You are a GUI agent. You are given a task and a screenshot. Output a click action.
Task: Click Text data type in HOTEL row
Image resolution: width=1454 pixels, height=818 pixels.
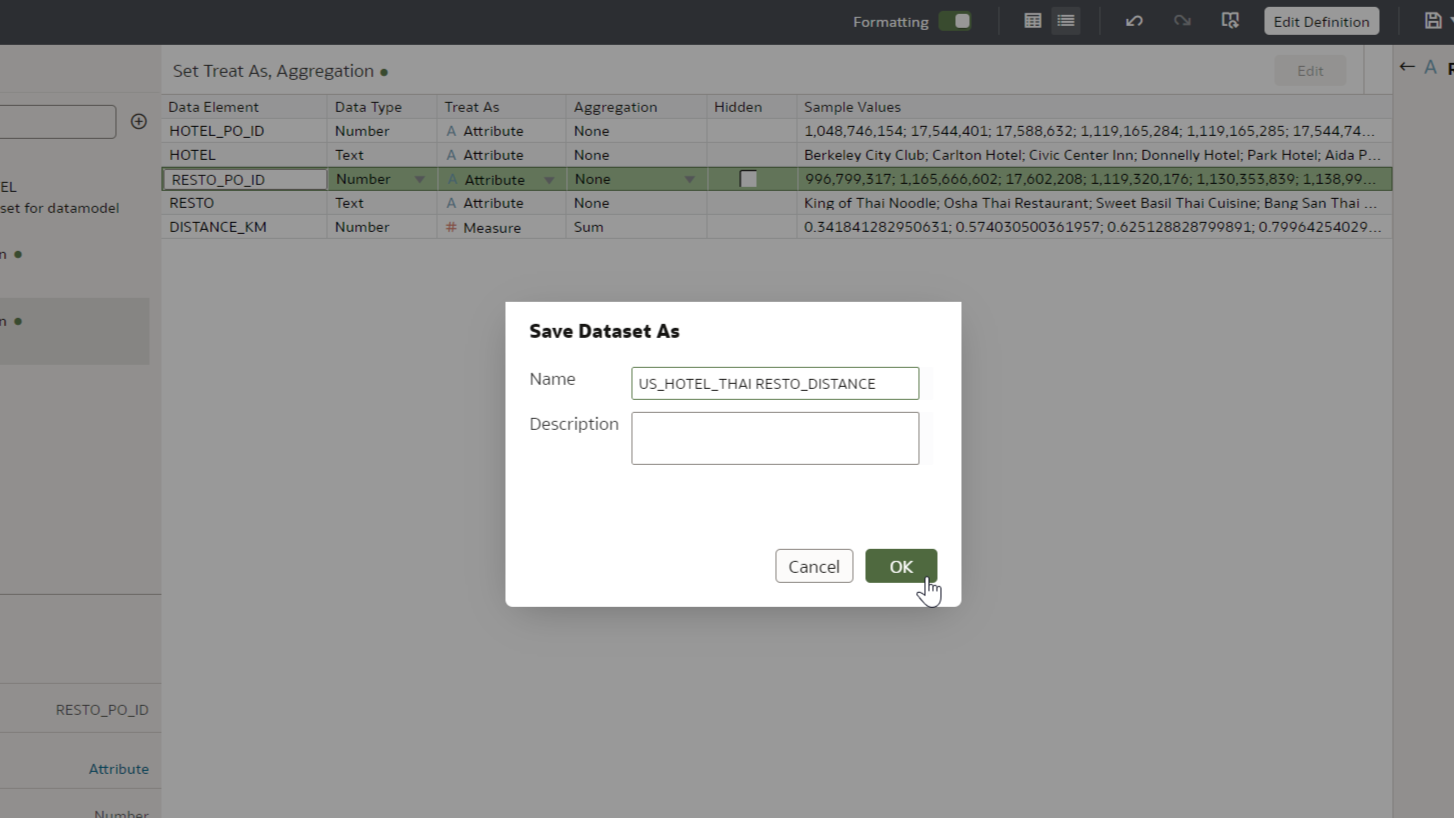click(349, 155)
